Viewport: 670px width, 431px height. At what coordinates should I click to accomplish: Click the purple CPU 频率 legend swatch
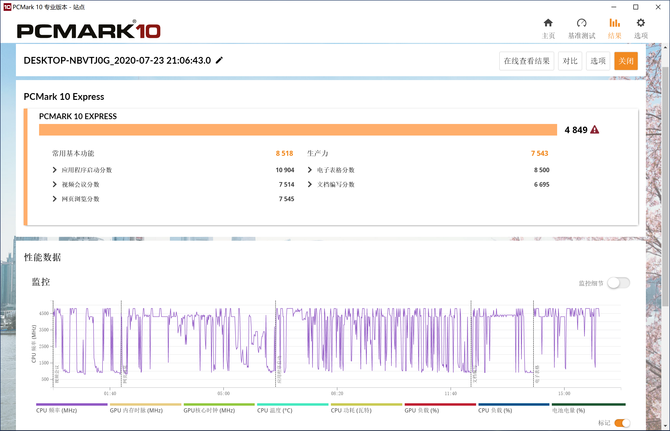tap(68, 405)
